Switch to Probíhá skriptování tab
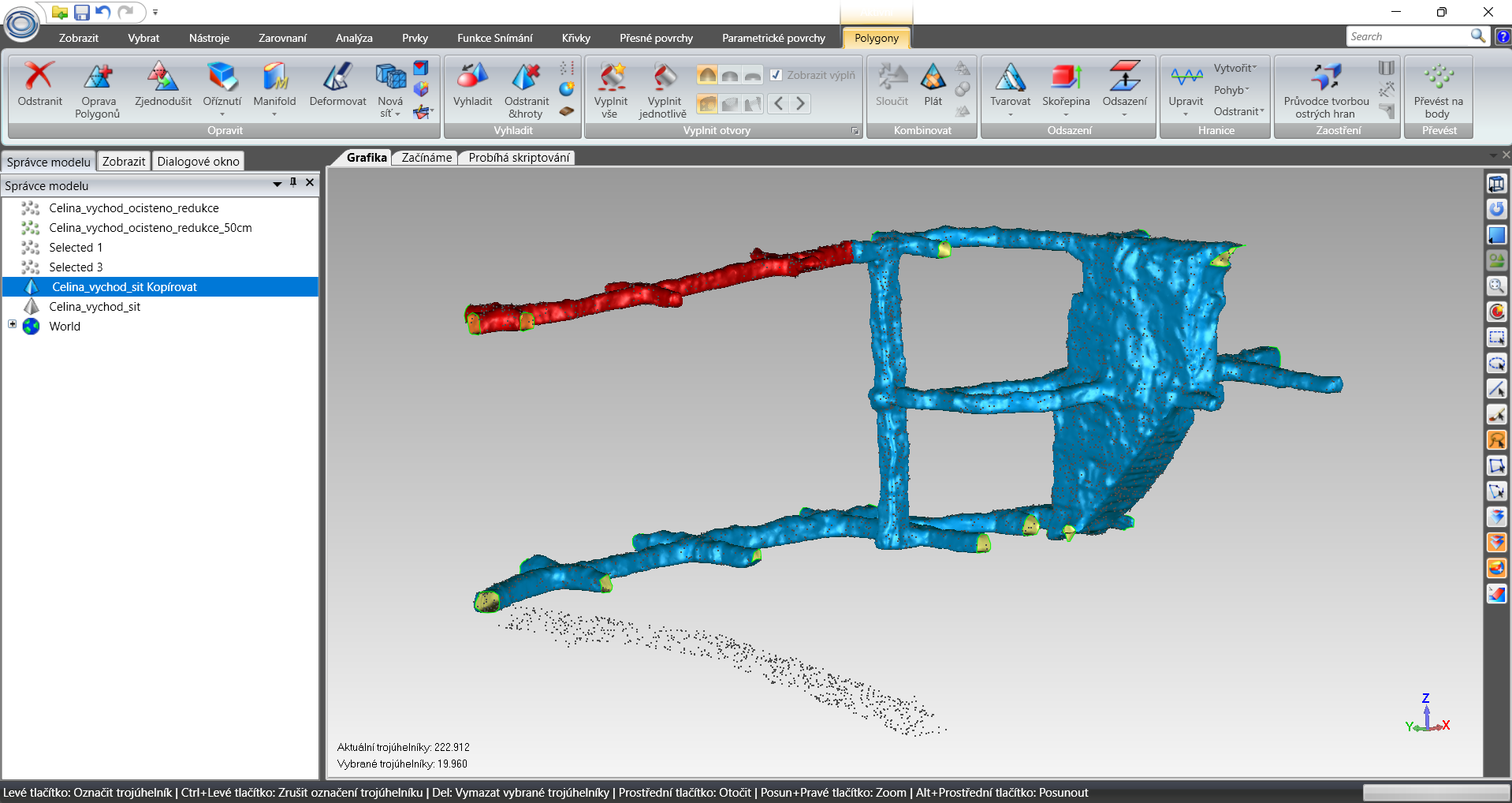 (x=518, y=158)
